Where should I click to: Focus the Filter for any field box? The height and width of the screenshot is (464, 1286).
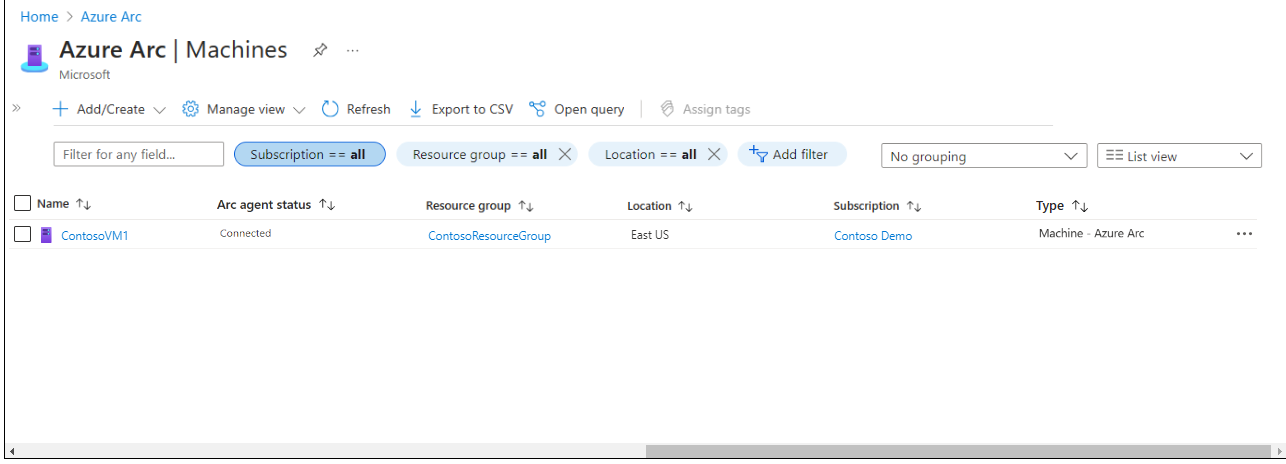(x=138, y=154)
